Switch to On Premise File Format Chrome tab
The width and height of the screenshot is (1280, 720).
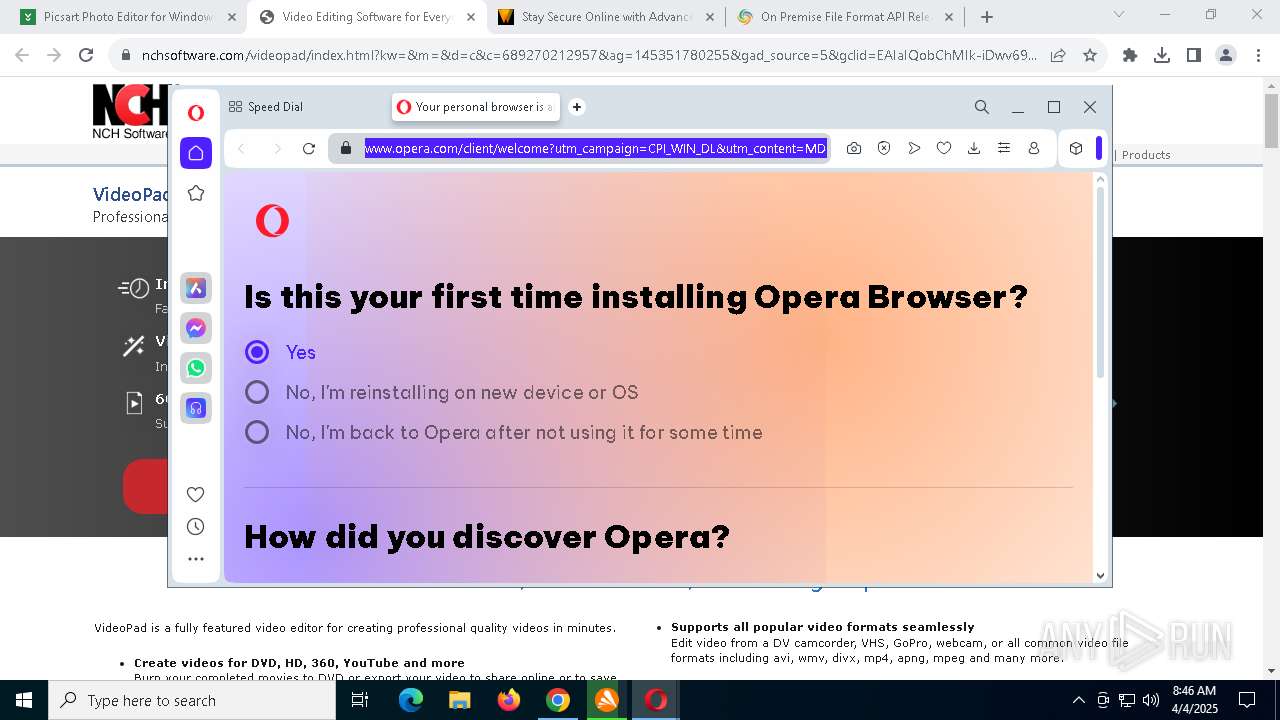coord(845,17)
